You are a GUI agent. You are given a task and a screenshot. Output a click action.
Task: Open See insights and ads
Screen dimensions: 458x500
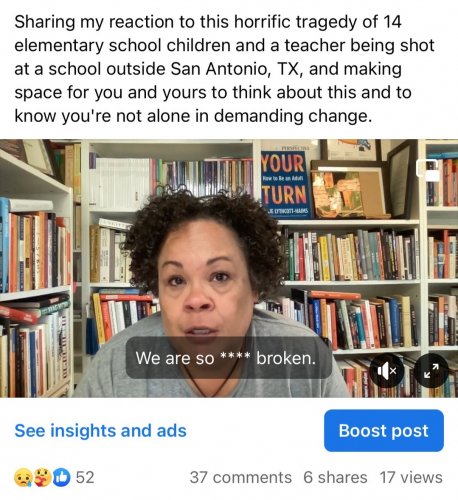pyautogui.click(x=100, y=430)
